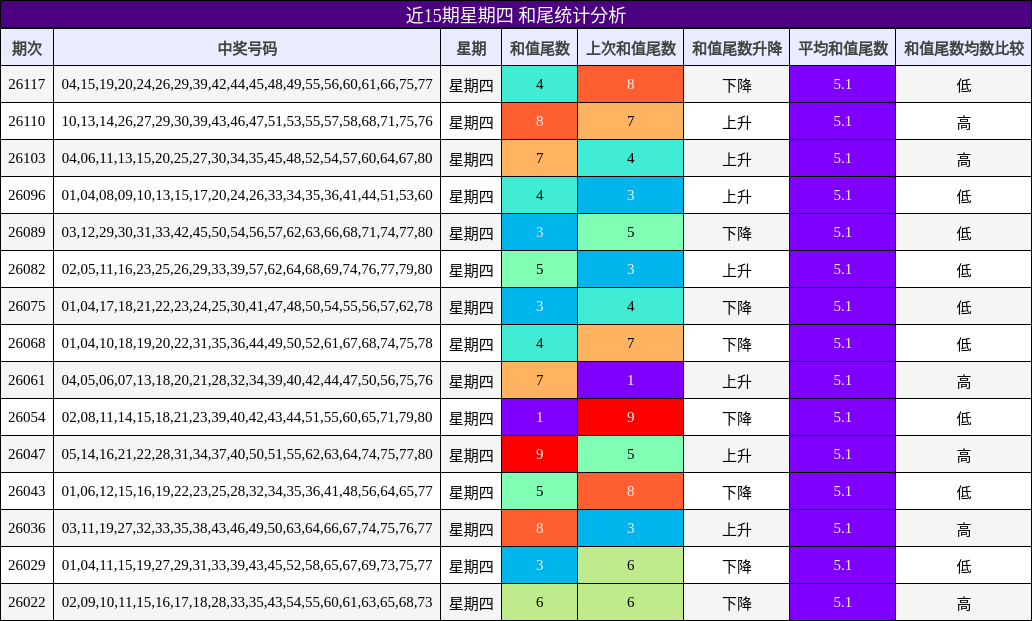Click the orange-red 和值尾数 cell 8 in row 26036
Viewport: 1032px width, 621px height.
click(x=540, y=528)
